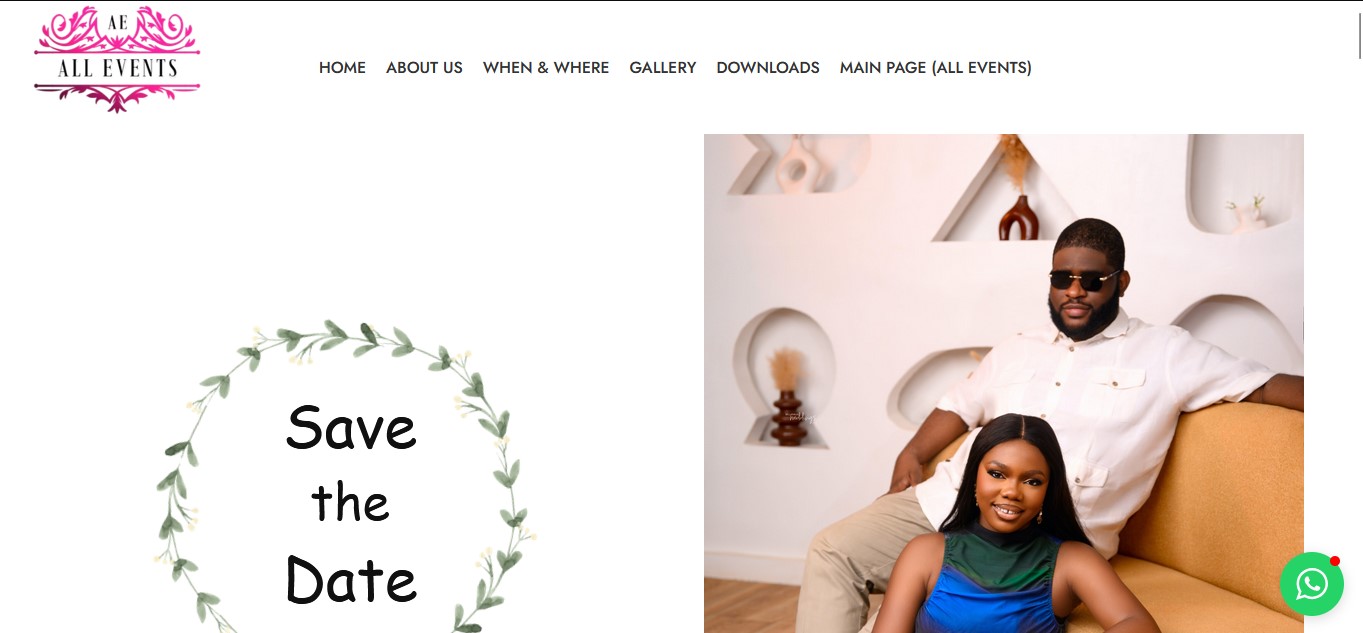This screenshot has height=633, width=1363.
Task: Open the ABOUT US menu item
Action: click(424, 68)
